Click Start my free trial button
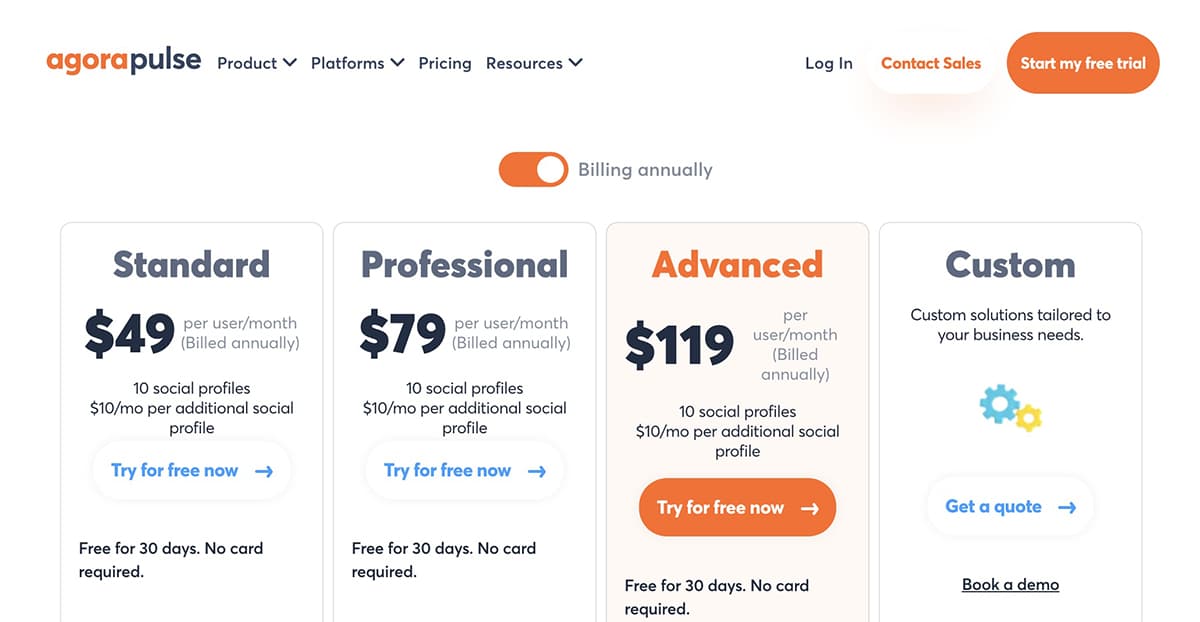This screenshot has height=622, width=1200. (1083, 63)
